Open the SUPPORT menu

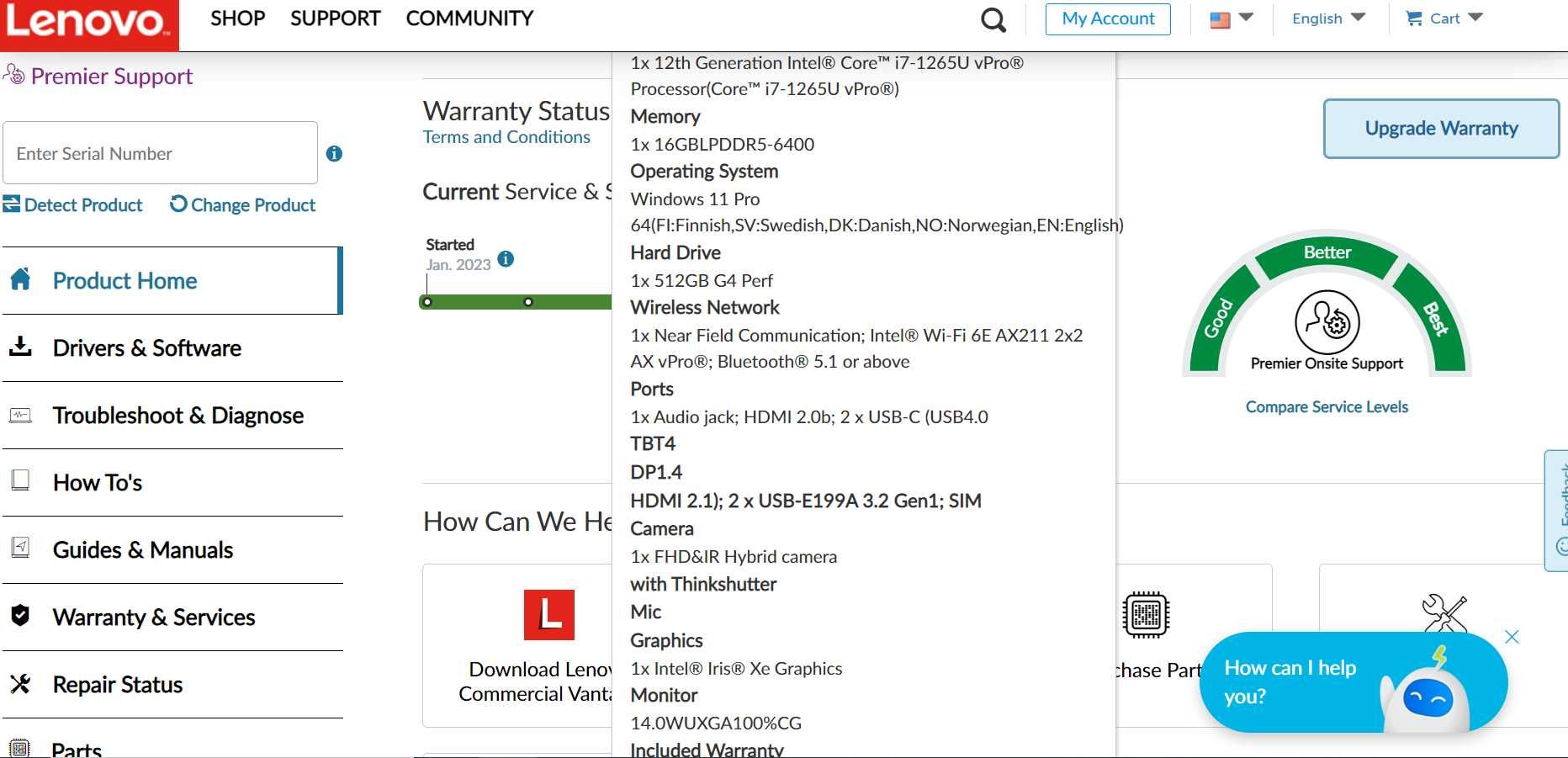click(335, 19)
